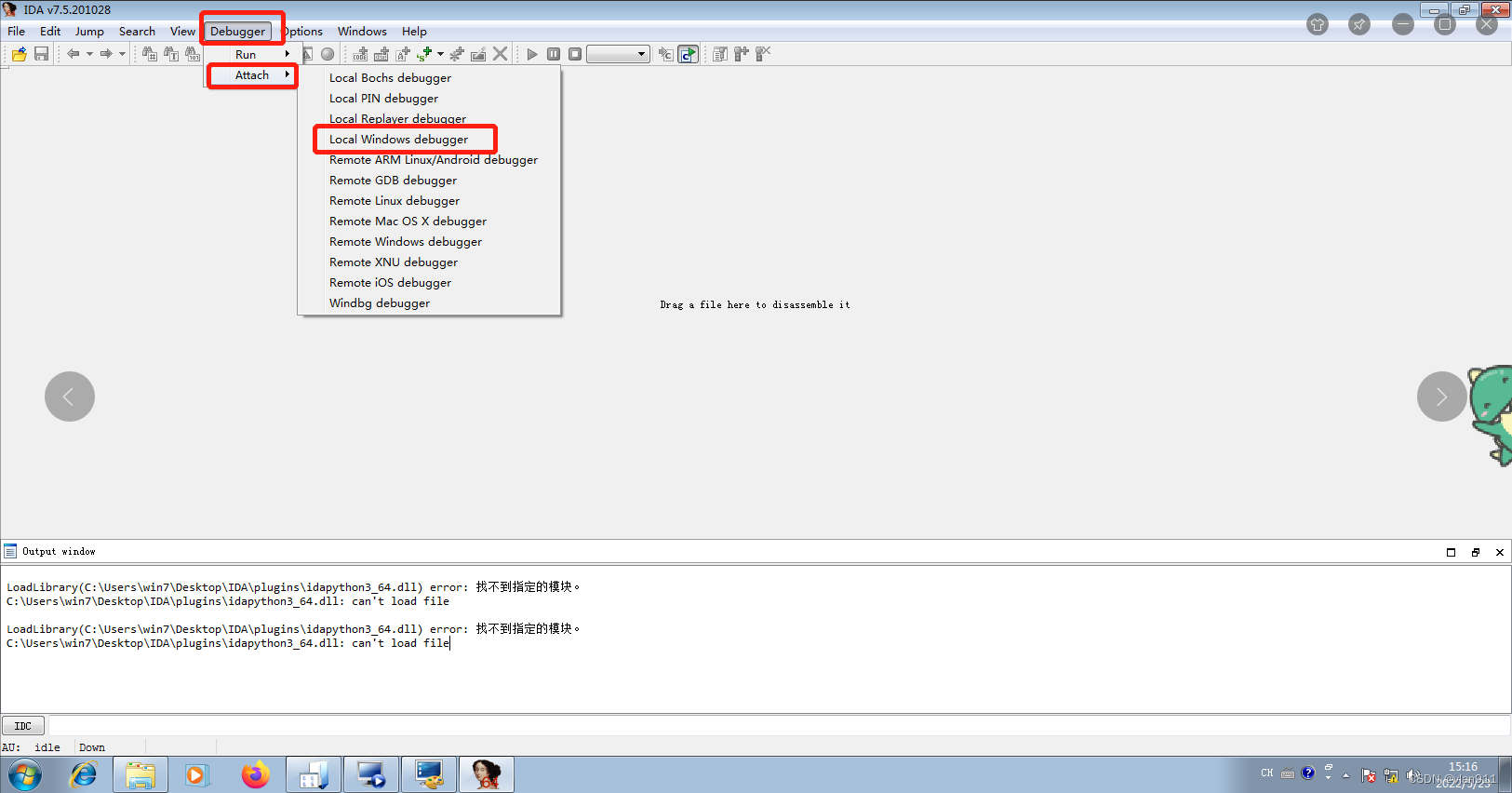1512x793 pixels.
Task: Click the green plus 's' icon
Action: point(424,54)
